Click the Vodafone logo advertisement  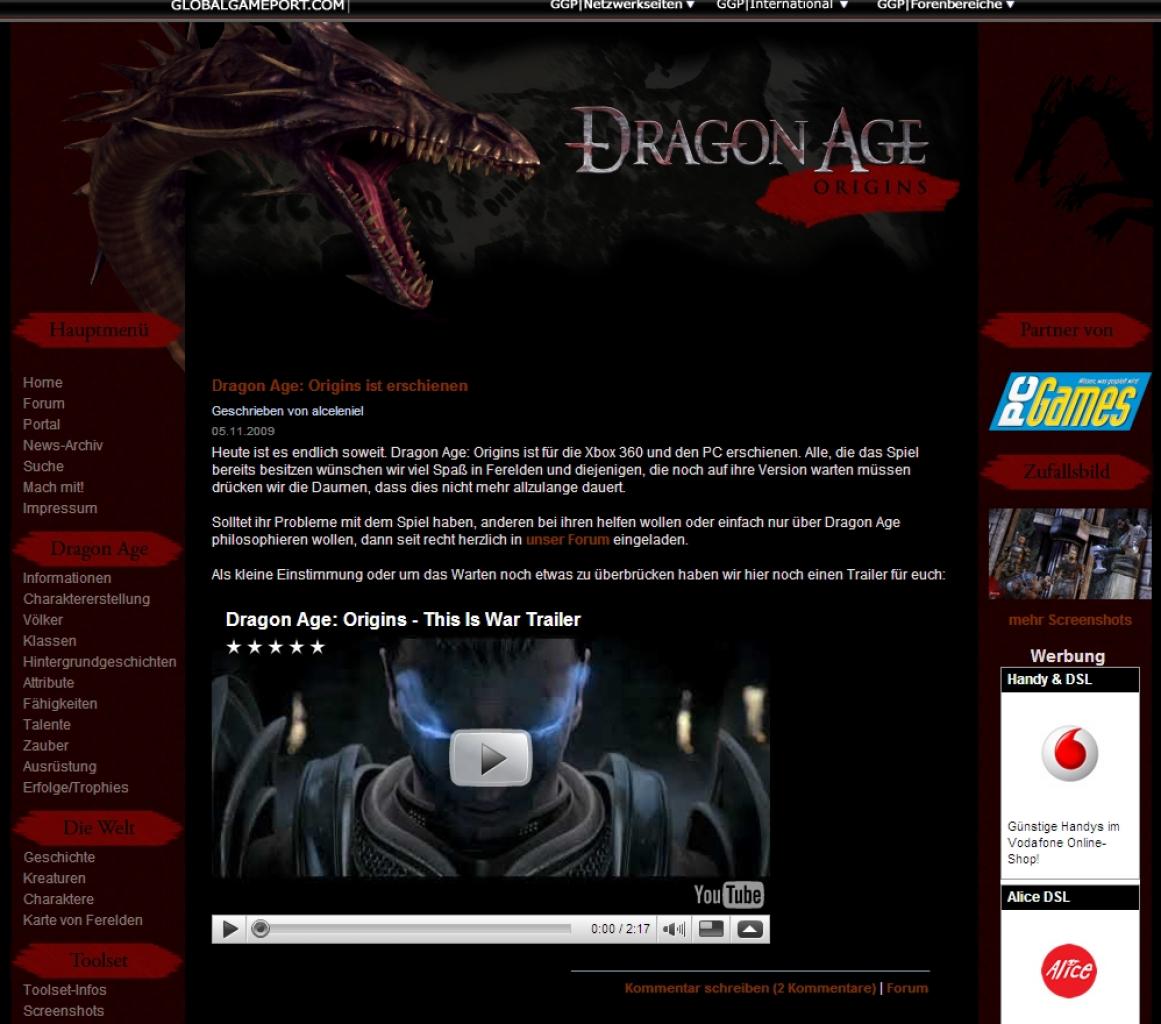pyautogui.click(x=1069, y=753)
